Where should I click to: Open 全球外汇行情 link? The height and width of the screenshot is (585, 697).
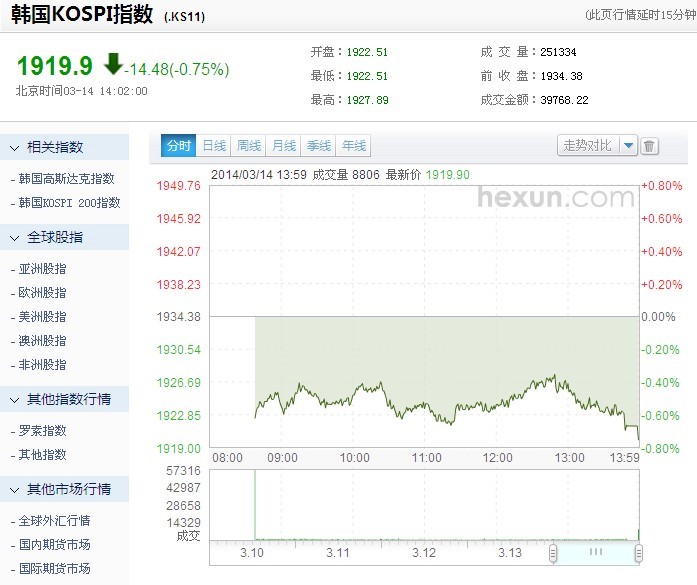[54, 521]
